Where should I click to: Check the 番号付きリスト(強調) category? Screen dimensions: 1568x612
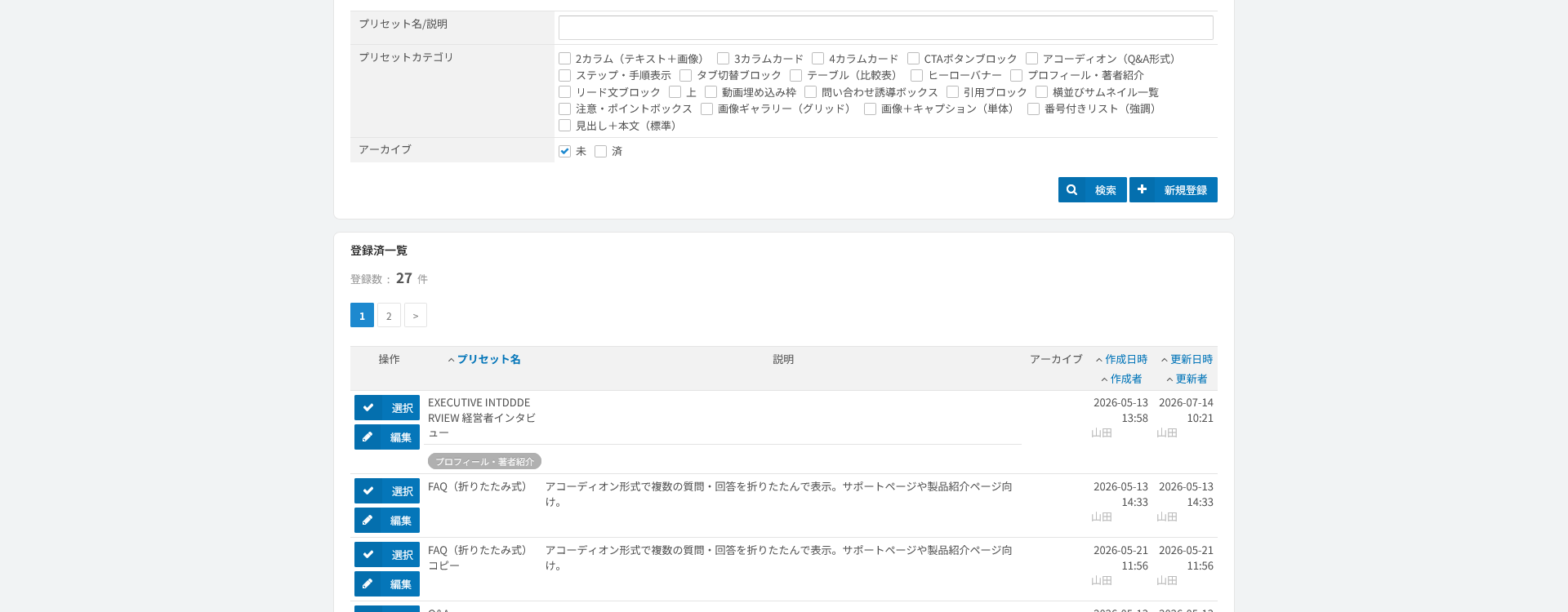(1033, 109)
